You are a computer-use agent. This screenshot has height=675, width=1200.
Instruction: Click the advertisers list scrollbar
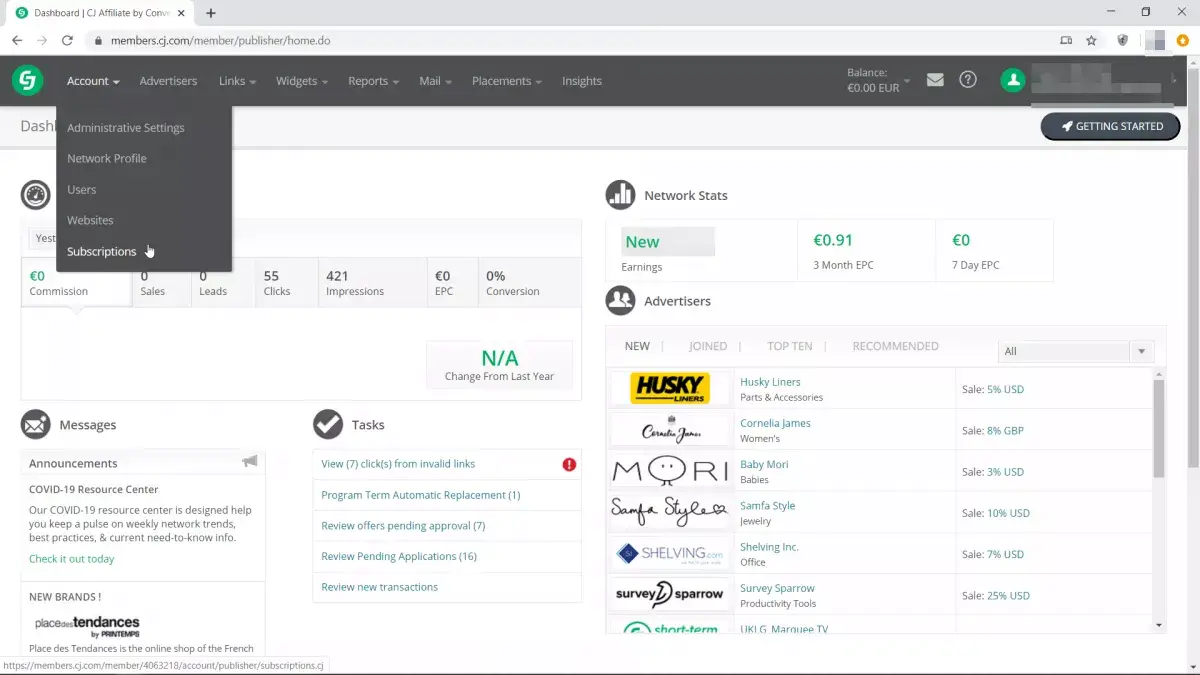(1159, 430)
